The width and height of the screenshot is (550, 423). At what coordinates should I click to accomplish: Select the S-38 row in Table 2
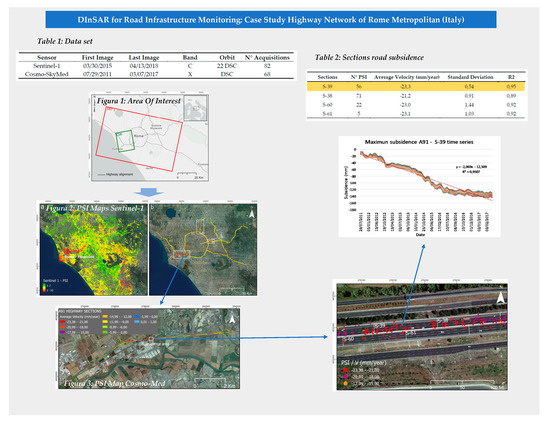[x=416, y=96]
